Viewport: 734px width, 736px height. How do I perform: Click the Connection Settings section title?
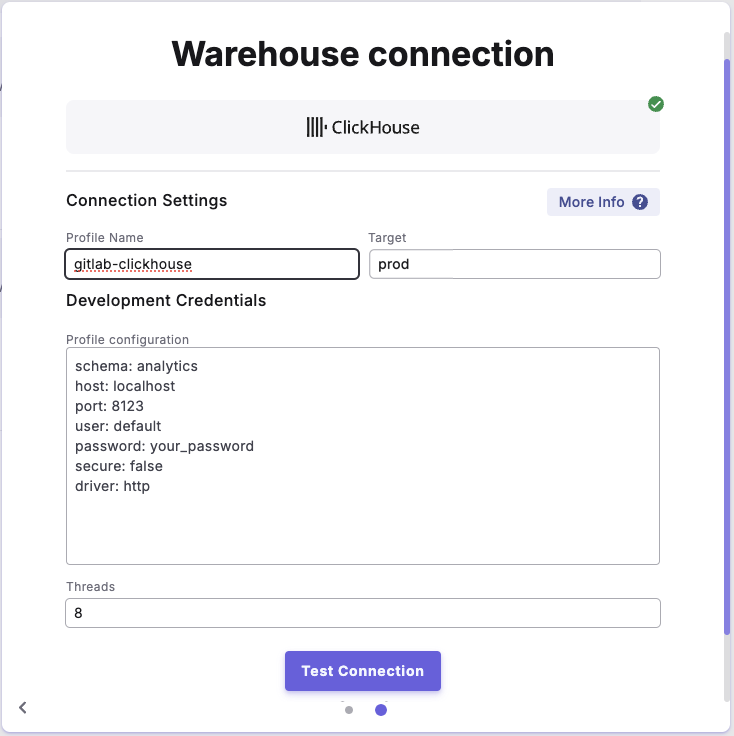(x=147, y=200)
